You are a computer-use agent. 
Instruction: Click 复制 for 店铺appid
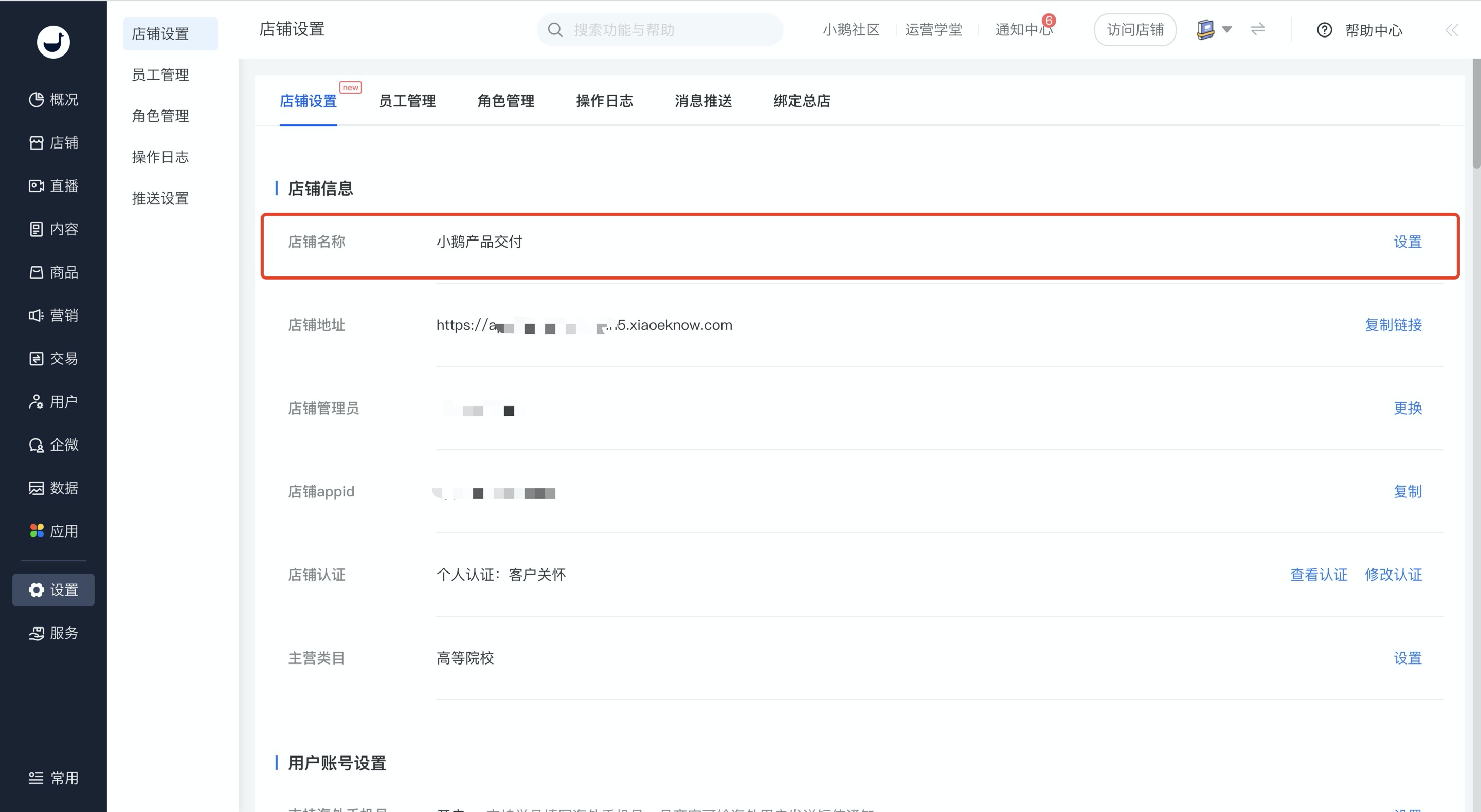click(x=1407, y=492)
